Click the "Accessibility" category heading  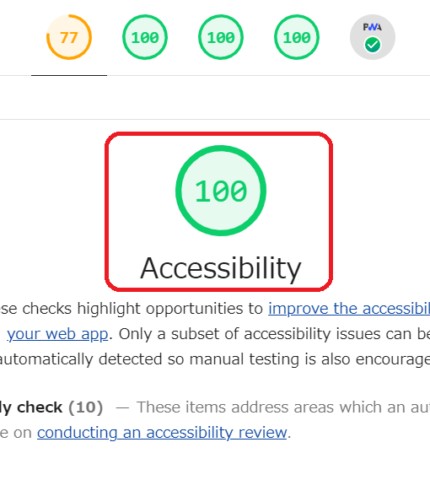click(221, 269)
